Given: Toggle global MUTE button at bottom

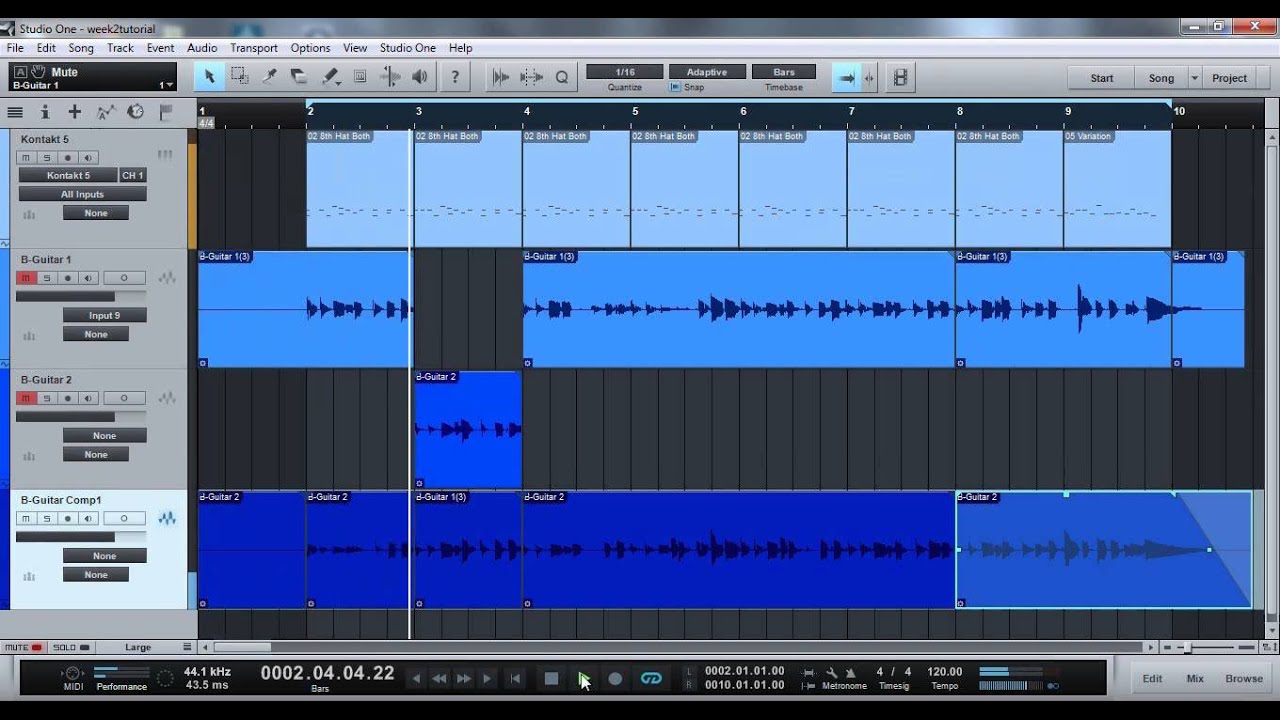Looking at the screenshot, I should [x=24, y=647].
